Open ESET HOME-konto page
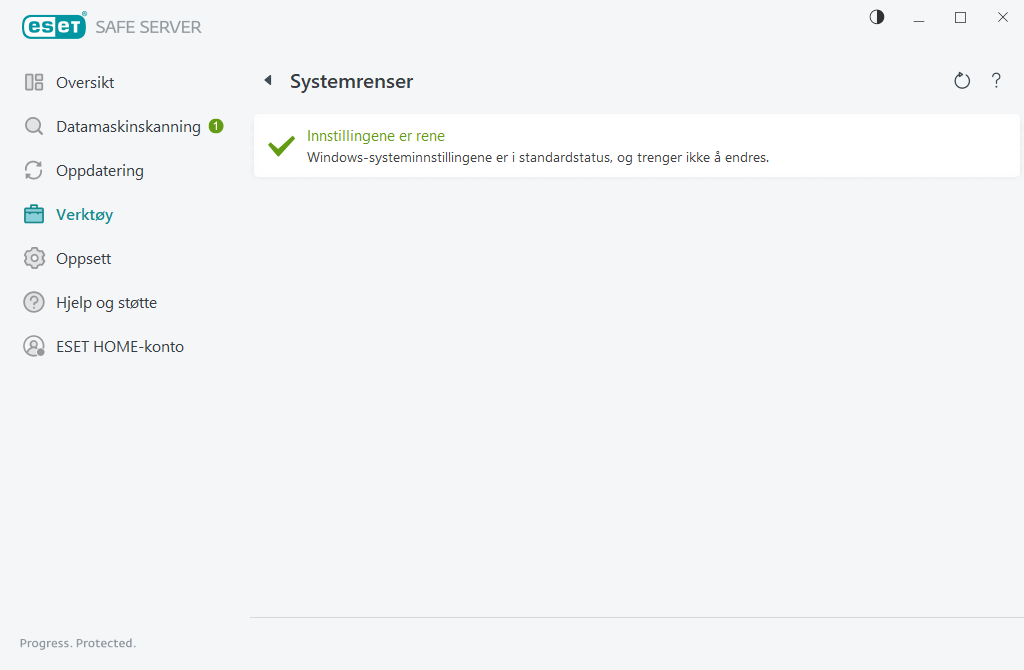Viewport: 1024px width, 670px height. point(120,347)
